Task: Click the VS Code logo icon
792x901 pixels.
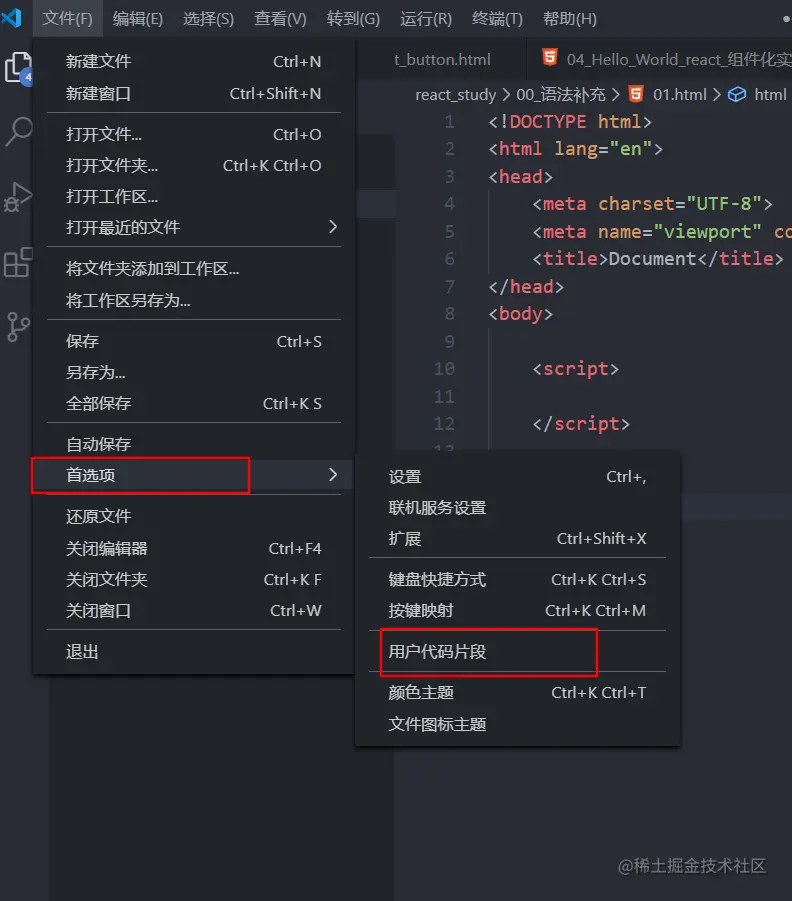Action: click(x=11, y=18)
